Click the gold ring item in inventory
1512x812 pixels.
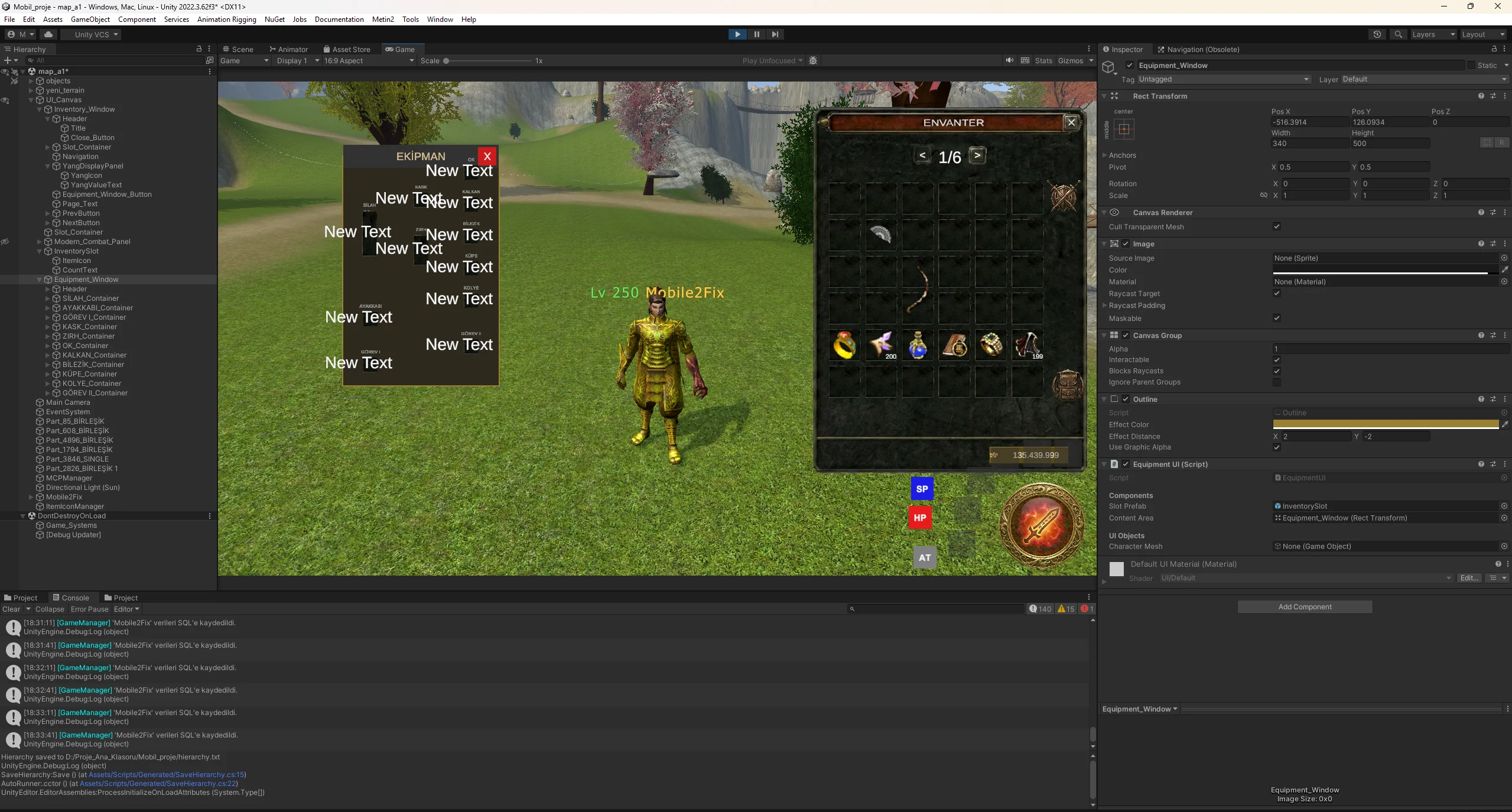pos(845,345)
